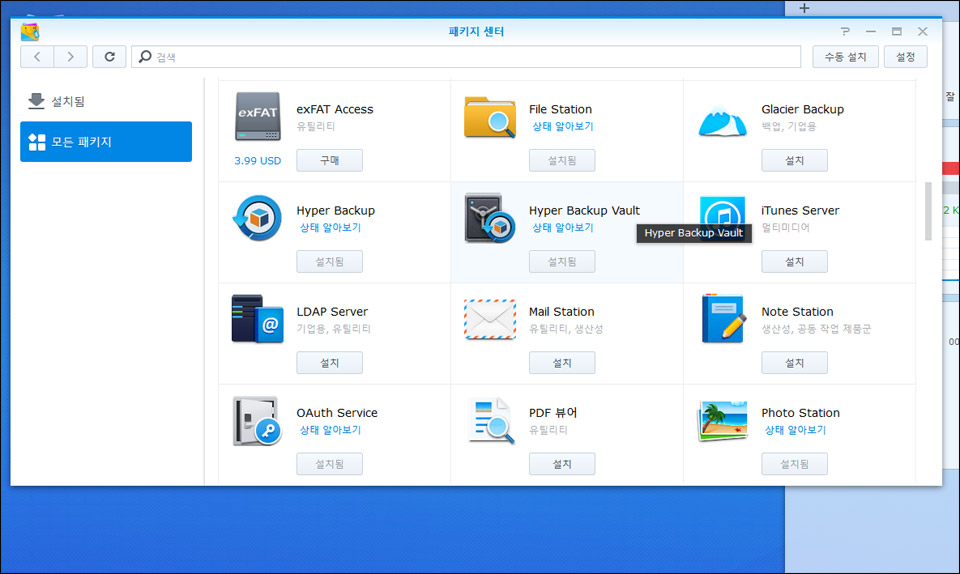Refresh the package list
Screen dimensions: 960x574
pos(110,57)
